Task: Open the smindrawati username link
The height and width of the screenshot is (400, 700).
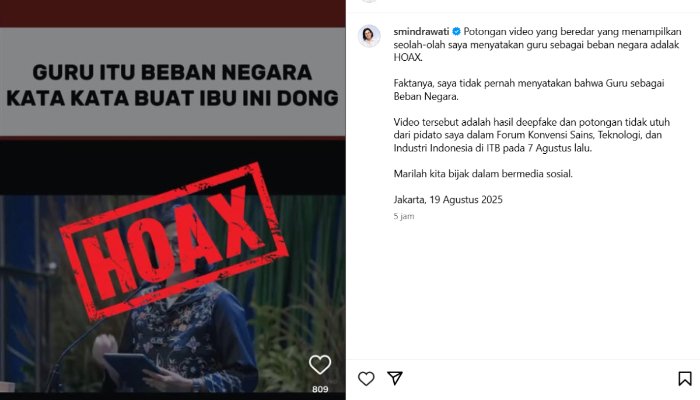Action: tap(421, 32)
